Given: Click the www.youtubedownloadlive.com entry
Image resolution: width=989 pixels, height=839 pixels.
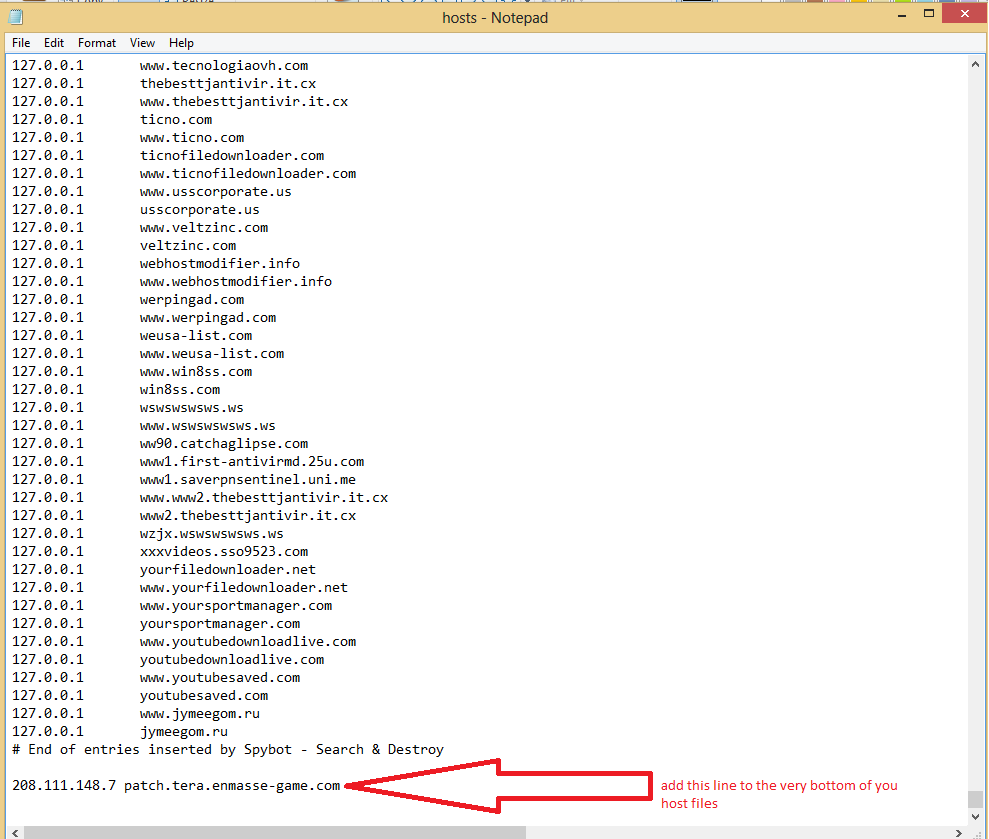Looking at the screenshot, I should point(248,642).
